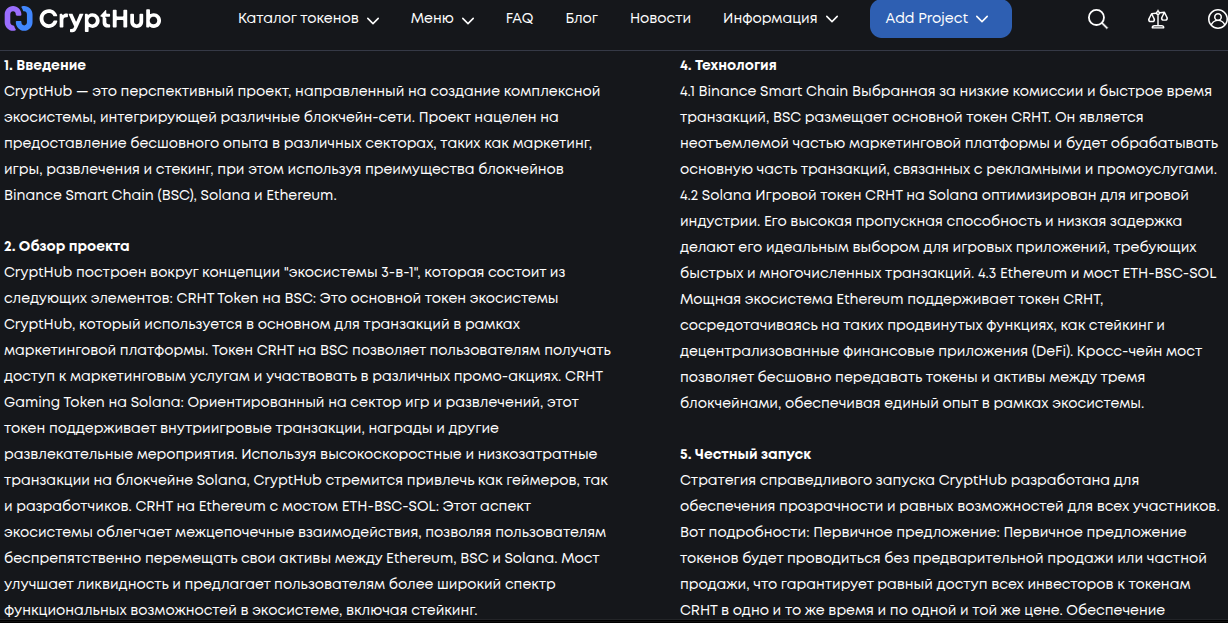Click the heading 4. Технология

pyautogui.click(x=728, y=65)
